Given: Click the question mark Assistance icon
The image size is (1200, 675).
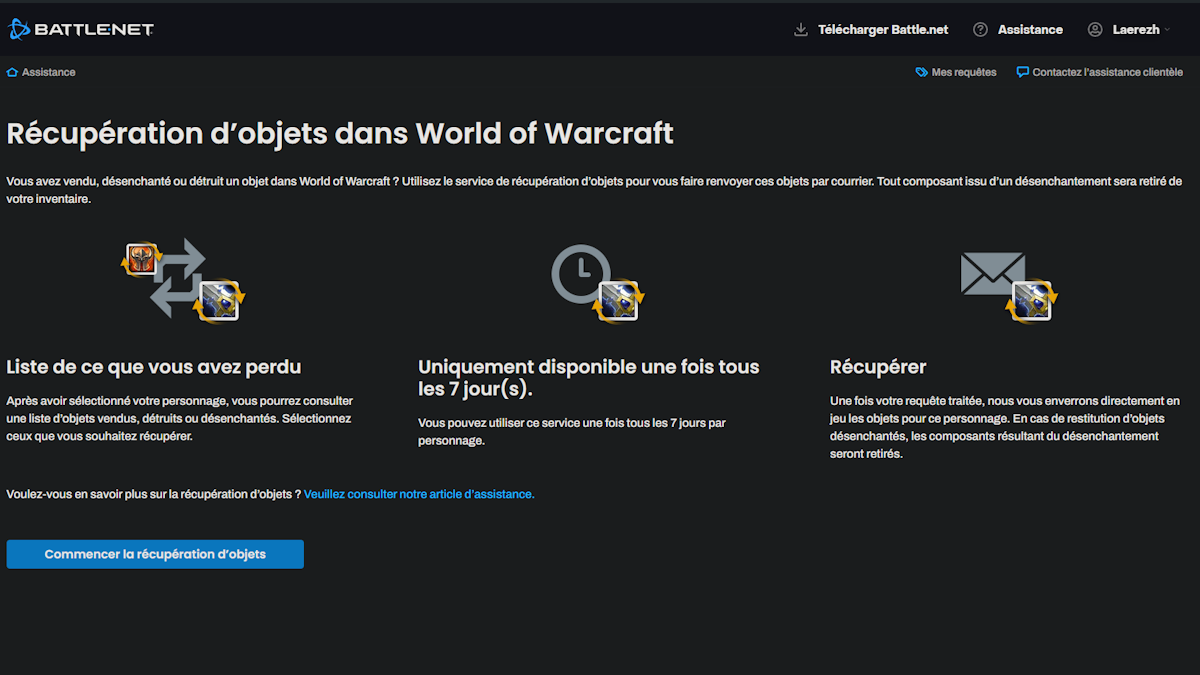Looking at the screenshot, I should tap(980, 30).
